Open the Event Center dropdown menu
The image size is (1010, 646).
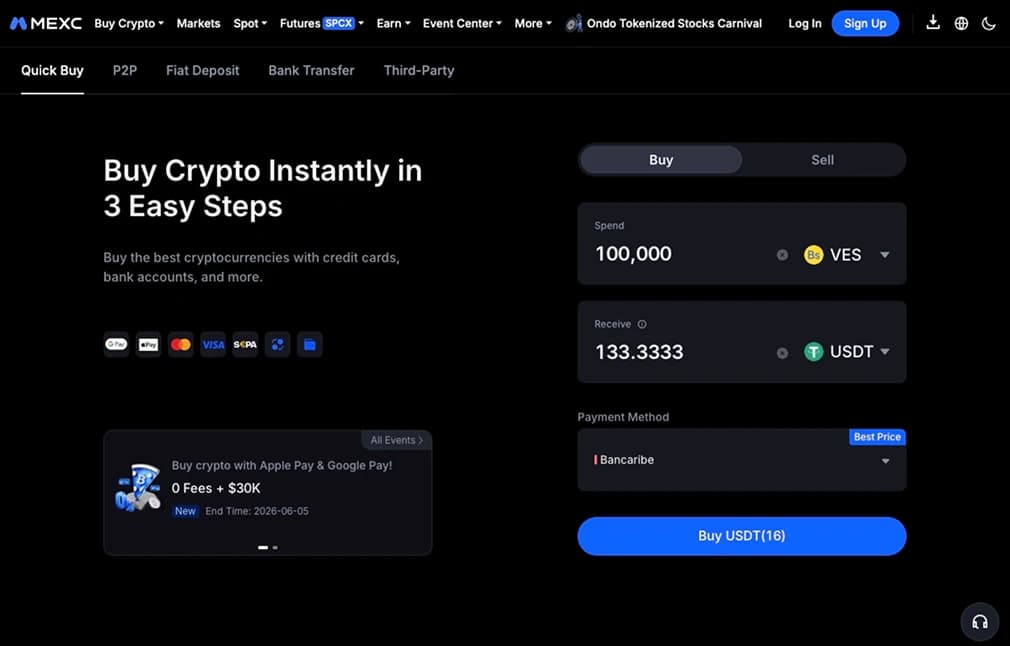pos(462,24)
